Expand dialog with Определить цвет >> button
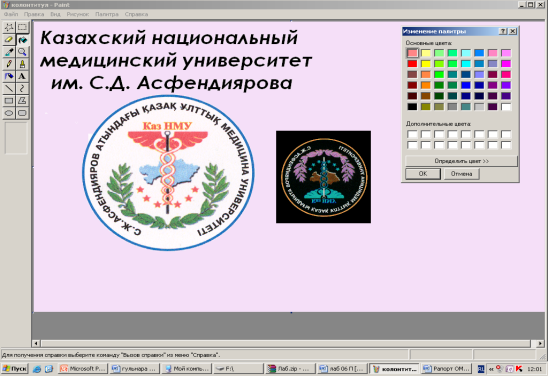The height and width of the screenshot is (376, 548). (x=461, y=161)
